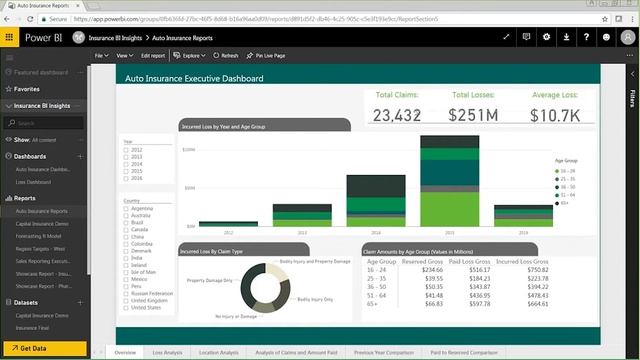The width and height of the screenshot is (640, 360).
Task: Add a new dashboard with plus icon
Action: (80, 156)
